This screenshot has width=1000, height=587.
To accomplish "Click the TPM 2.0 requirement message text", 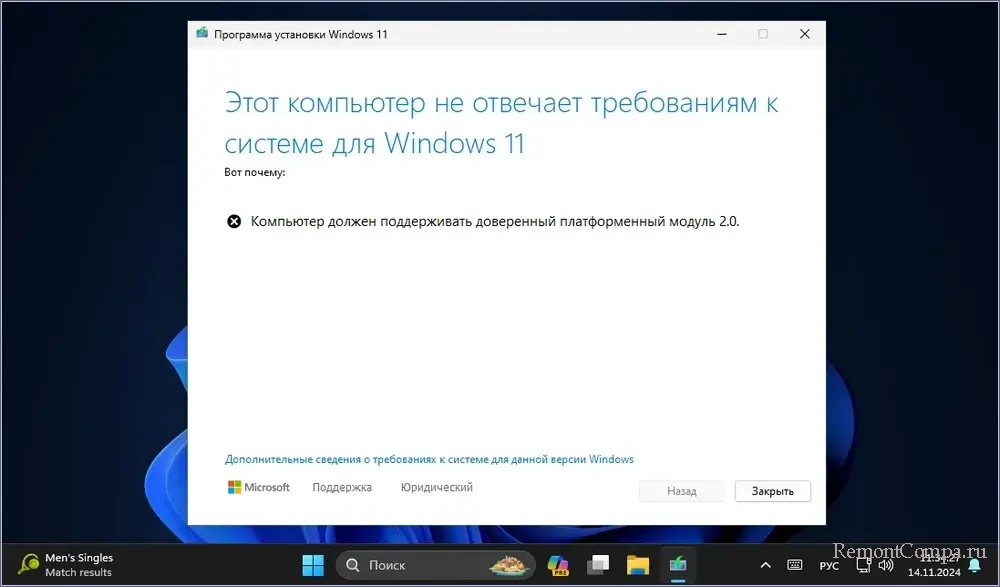I will [x=495, y=221].
